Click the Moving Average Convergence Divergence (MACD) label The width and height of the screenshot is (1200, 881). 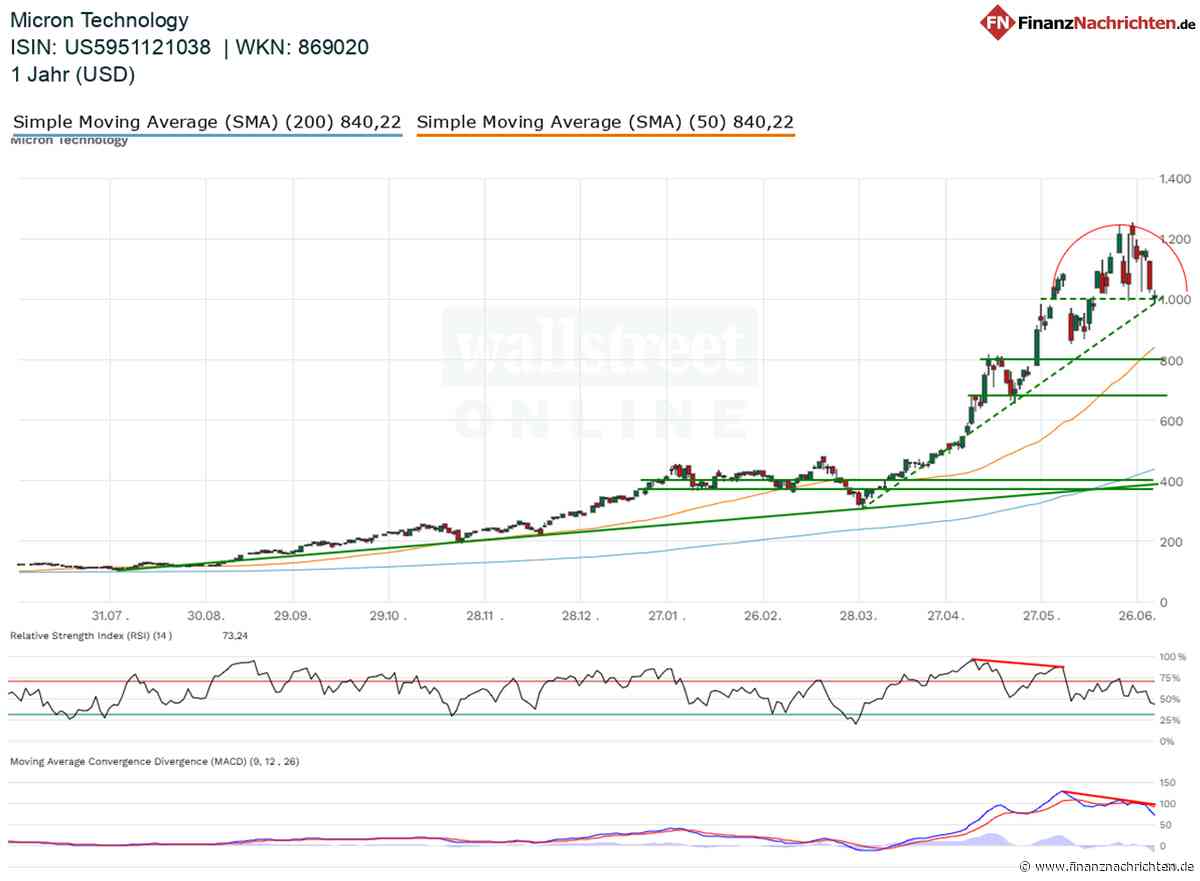point(154,761)
